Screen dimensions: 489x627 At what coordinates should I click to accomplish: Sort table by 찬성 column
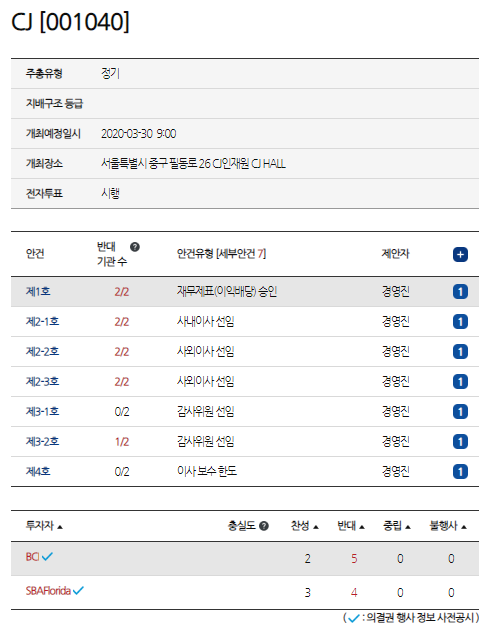(x=304, y=526)
